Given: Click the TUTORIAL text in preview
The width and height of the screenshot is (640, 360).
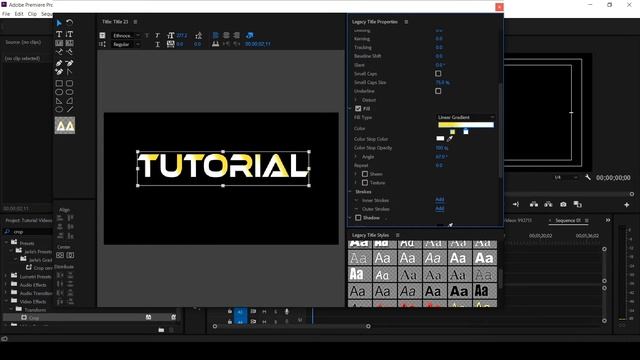Looking at the screenshot, I should (223, 167).
